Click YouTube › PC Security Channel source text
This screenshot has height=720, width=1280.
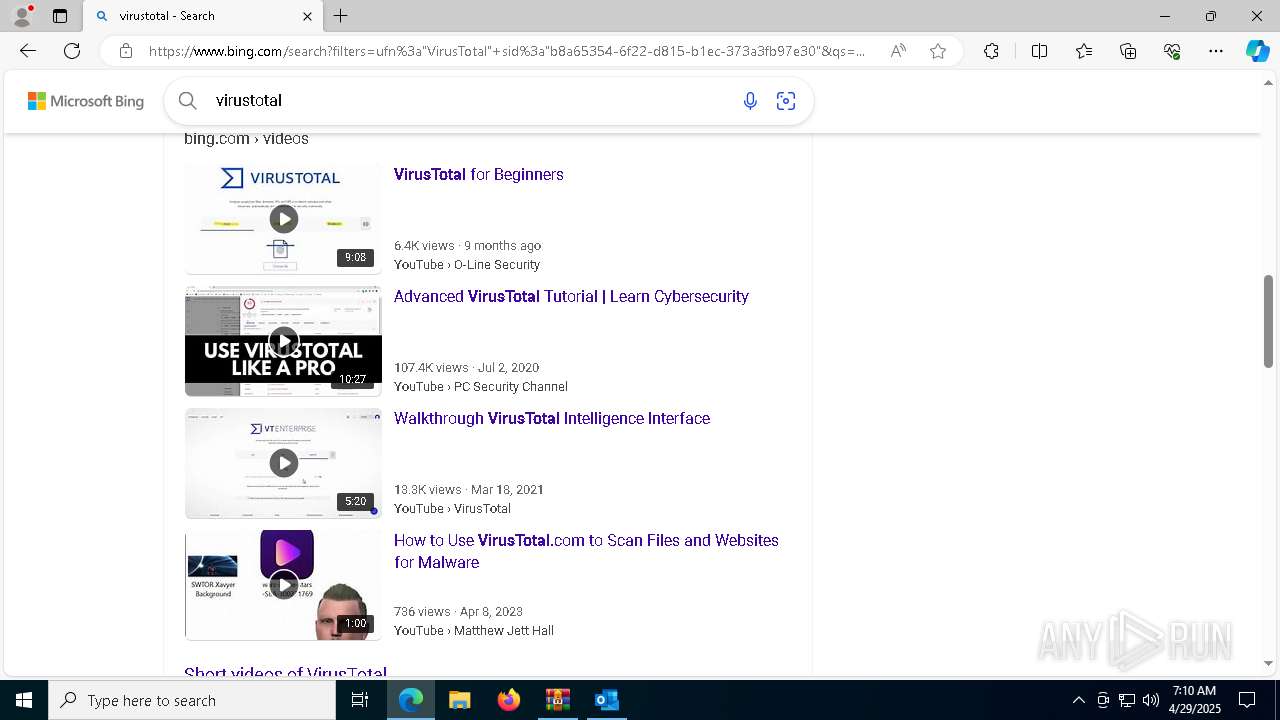481,387
